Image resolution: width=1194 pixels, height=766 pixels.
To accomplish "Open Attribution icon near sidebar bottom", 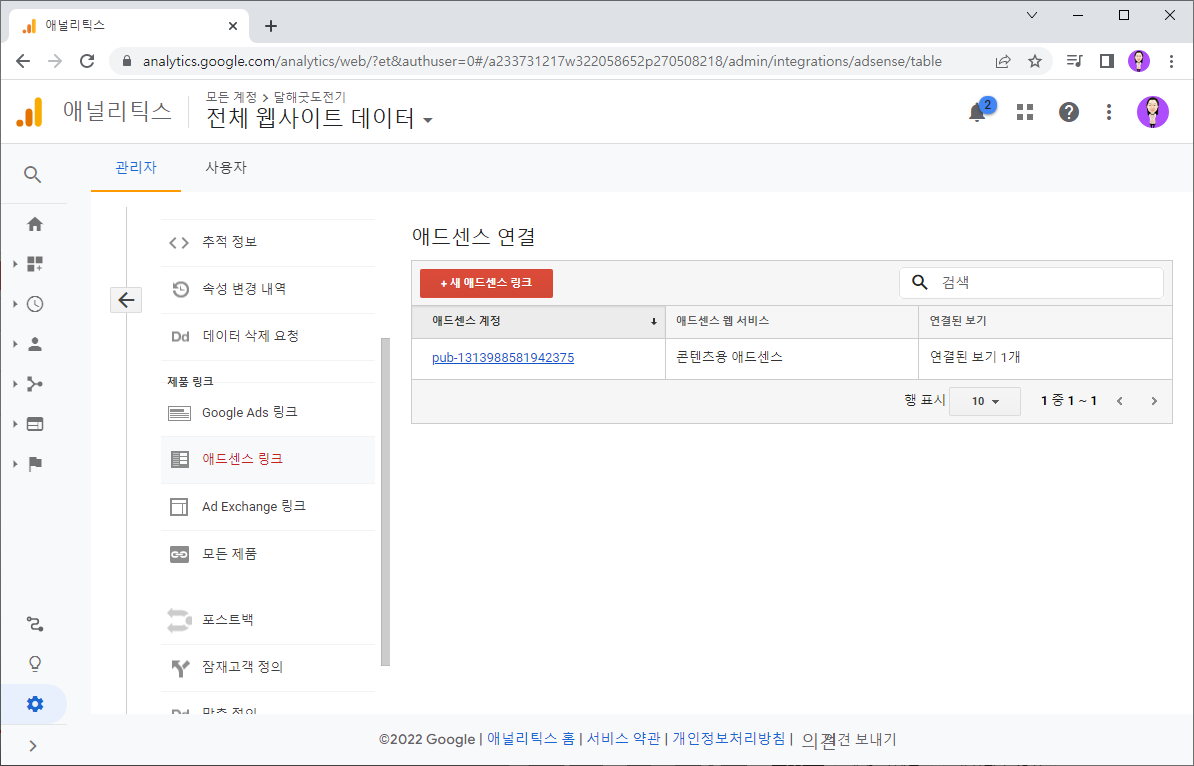I will (35, 624).
